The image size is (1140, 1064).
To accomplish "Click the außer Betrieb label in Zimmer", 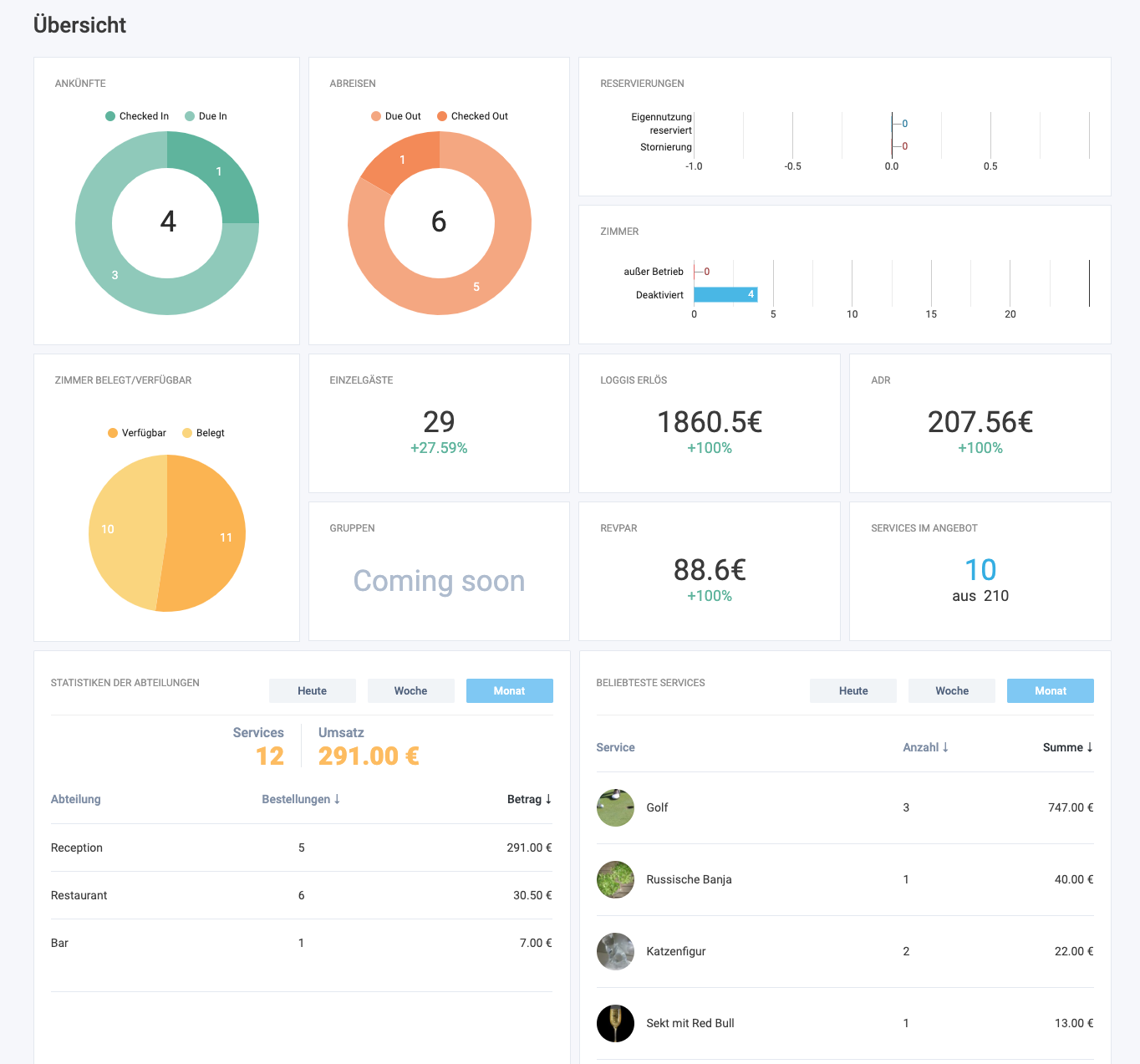I will pos(654,272).
